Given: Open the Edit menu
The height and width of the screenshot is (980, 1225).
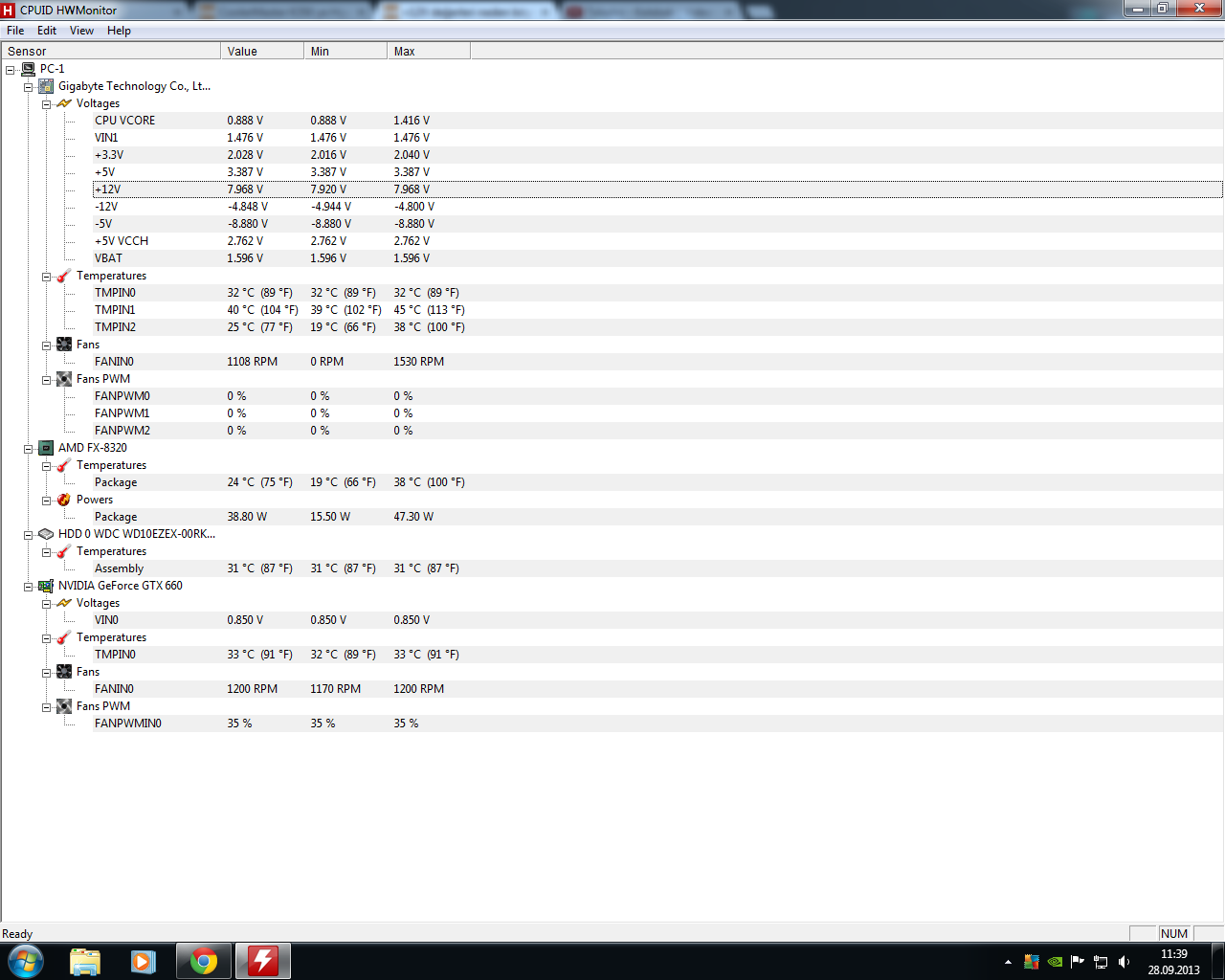Looking at the screenshot, I should click(47, 31).
